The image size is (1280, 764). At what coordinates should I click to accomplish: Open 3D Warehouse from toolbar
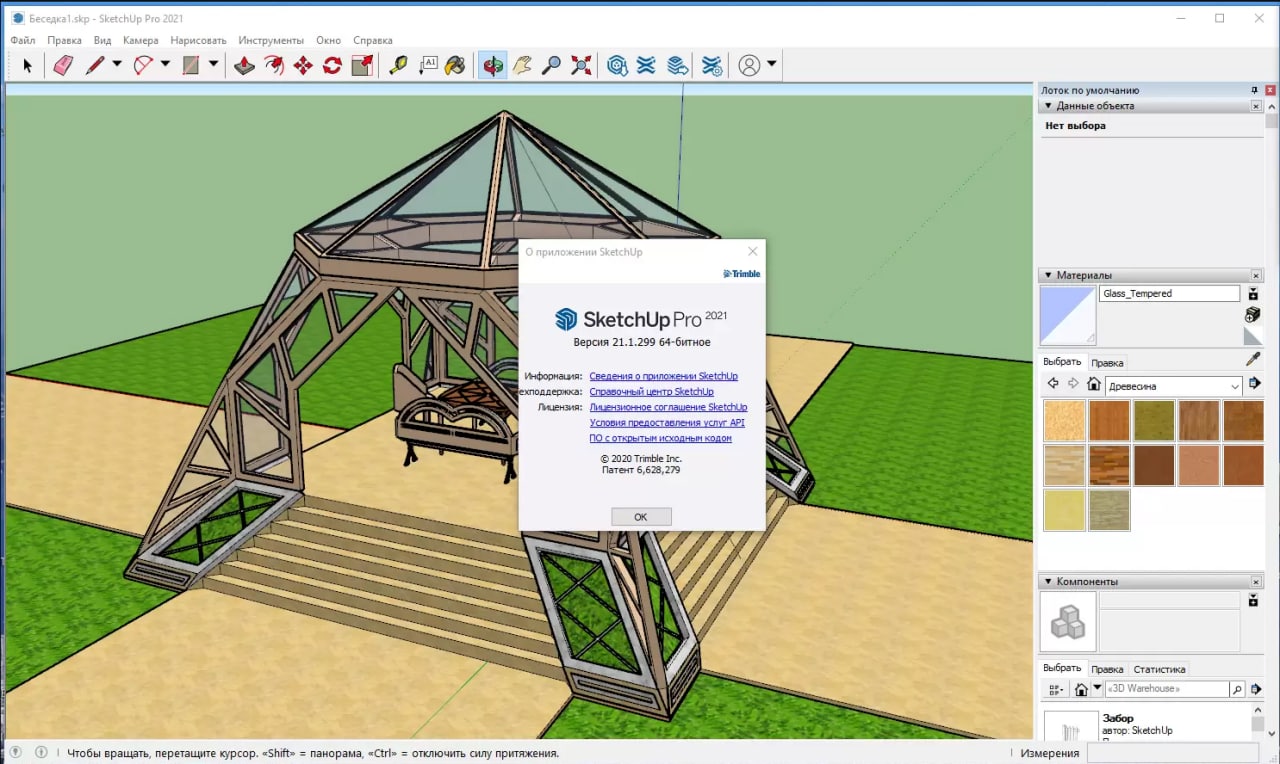(x=617, y=66)
